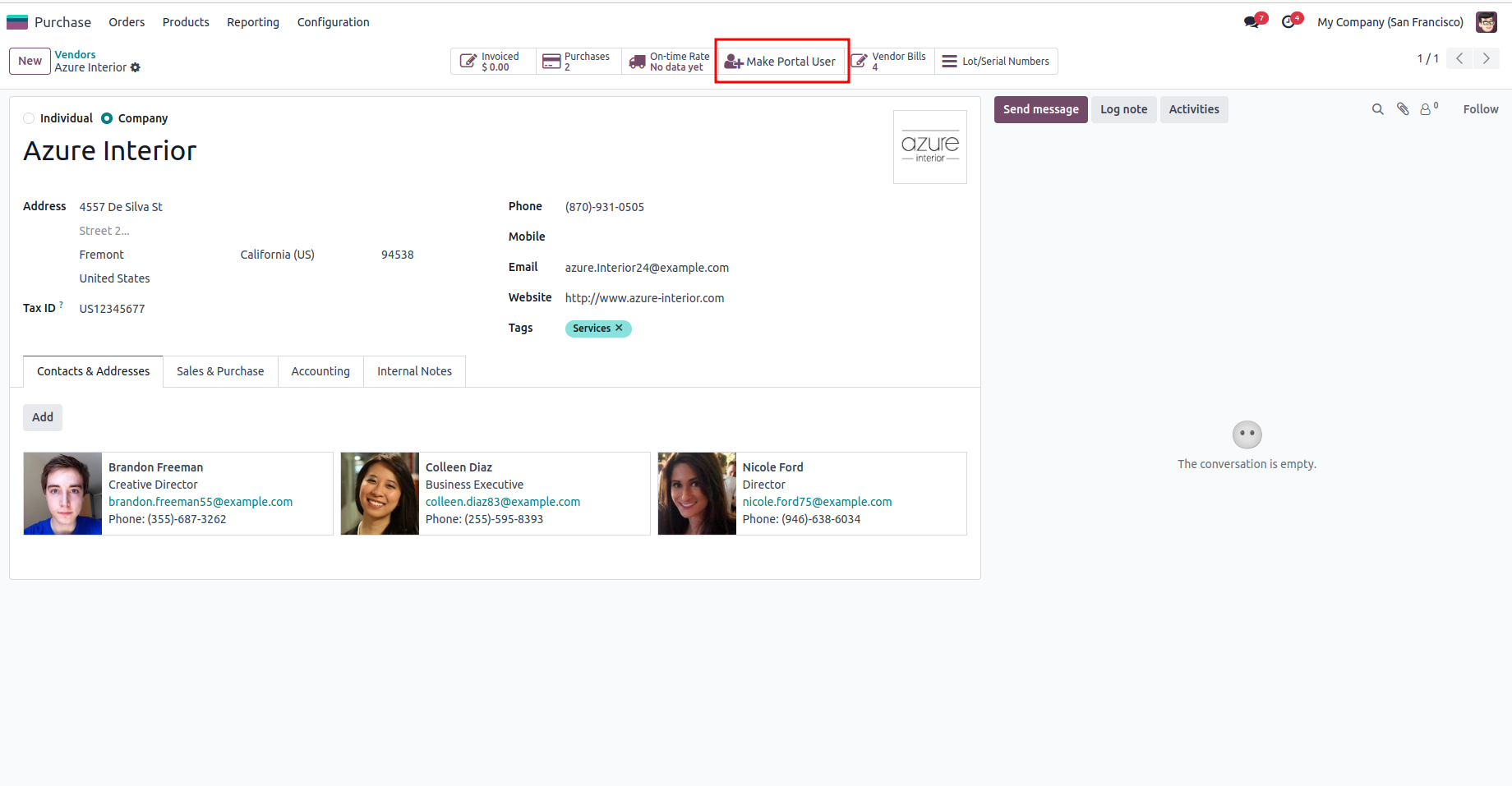The width and height of the screenshot is (1512, 786).
Task: Remove the Services tag
Action: [619, 328]
